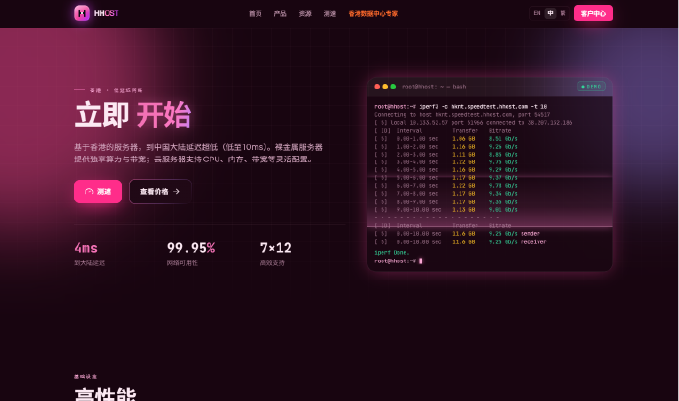Click the sender summary row in terminal
This screenshot has height=401, width=679.
pyautogui.click(x=457, y=234)
